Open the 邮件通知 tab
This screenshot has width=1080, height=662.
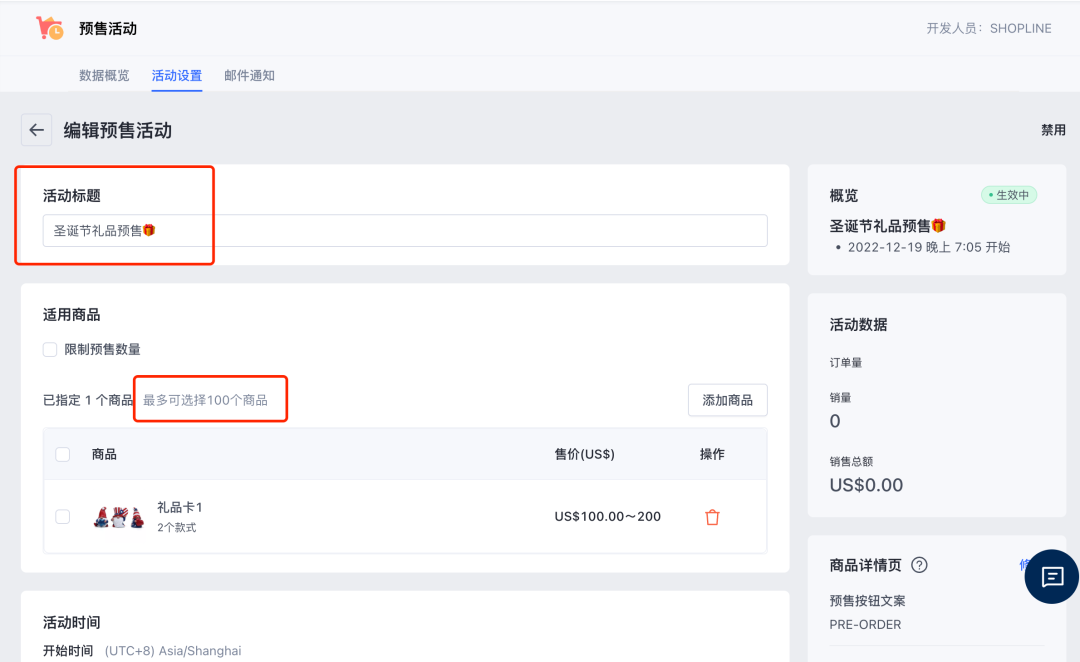click(249, 75)
